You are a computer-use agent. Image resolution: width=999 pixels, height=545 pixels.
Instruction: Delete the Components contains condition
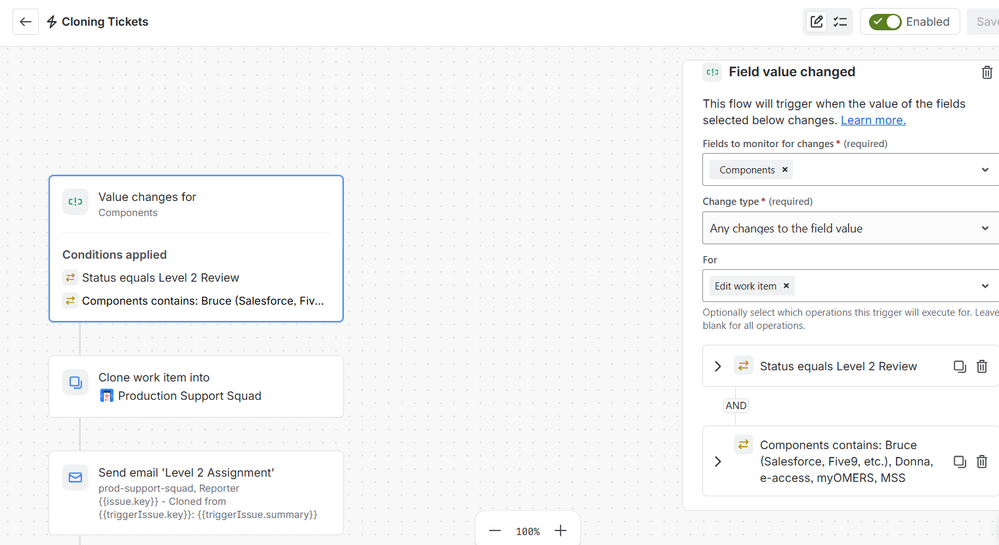tap(982, 461)
